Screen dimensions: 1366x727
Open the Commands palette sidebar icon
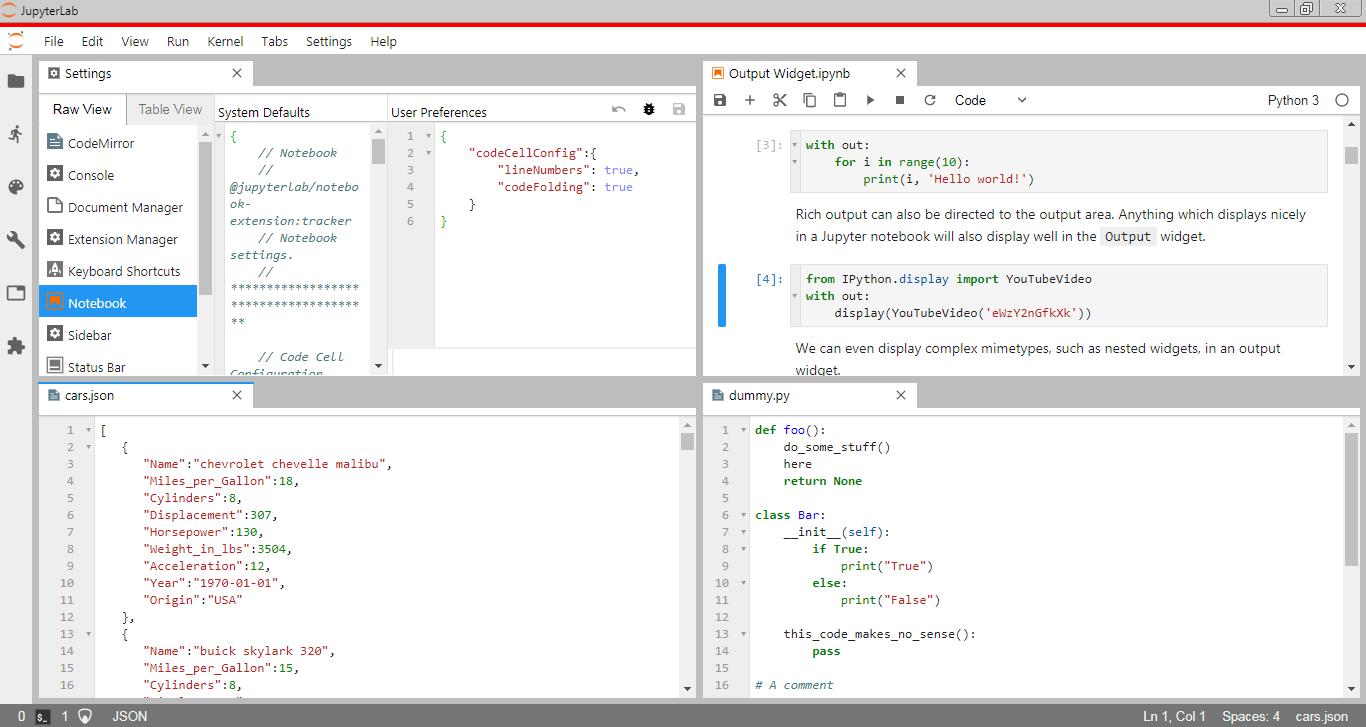coord(16,187)
